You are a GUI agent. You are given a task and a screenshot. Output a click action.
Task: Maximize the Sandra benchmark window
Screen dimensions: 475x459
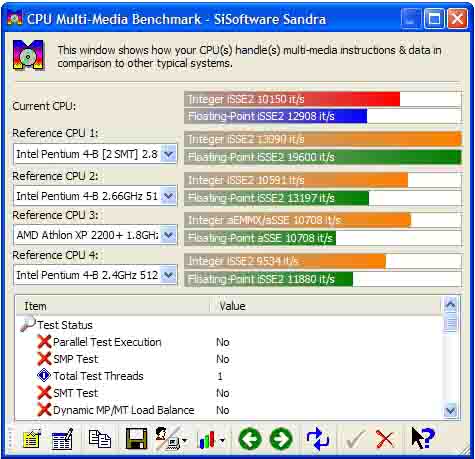434,19
